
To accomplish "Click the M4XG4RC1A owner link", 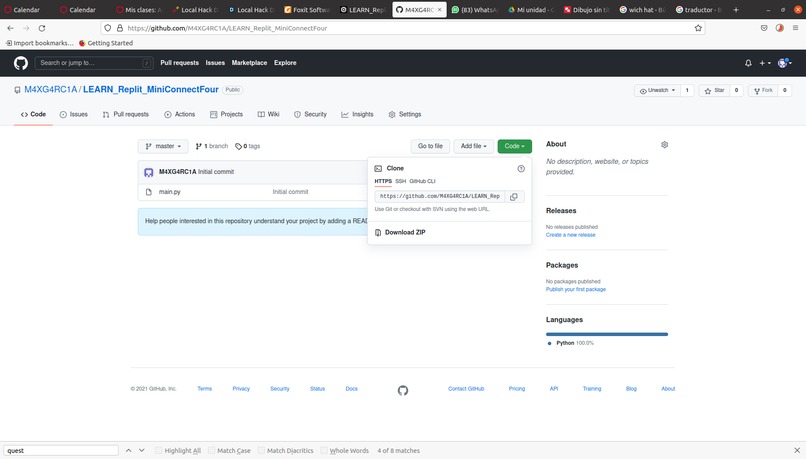I will [x=51, y=89].
